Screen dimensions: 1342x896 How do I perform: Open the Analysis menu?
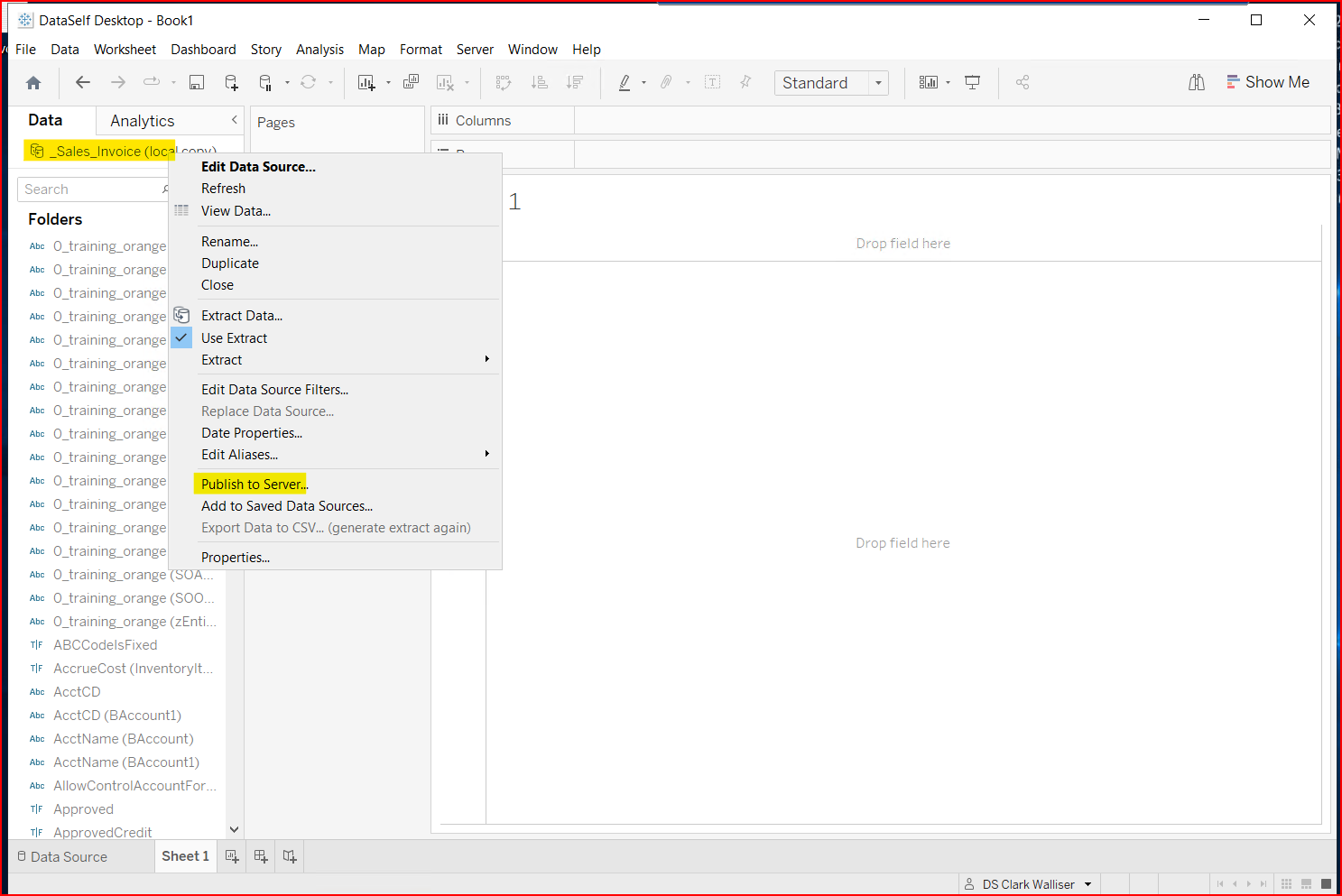pyautogui.click(x=319, y=50)
